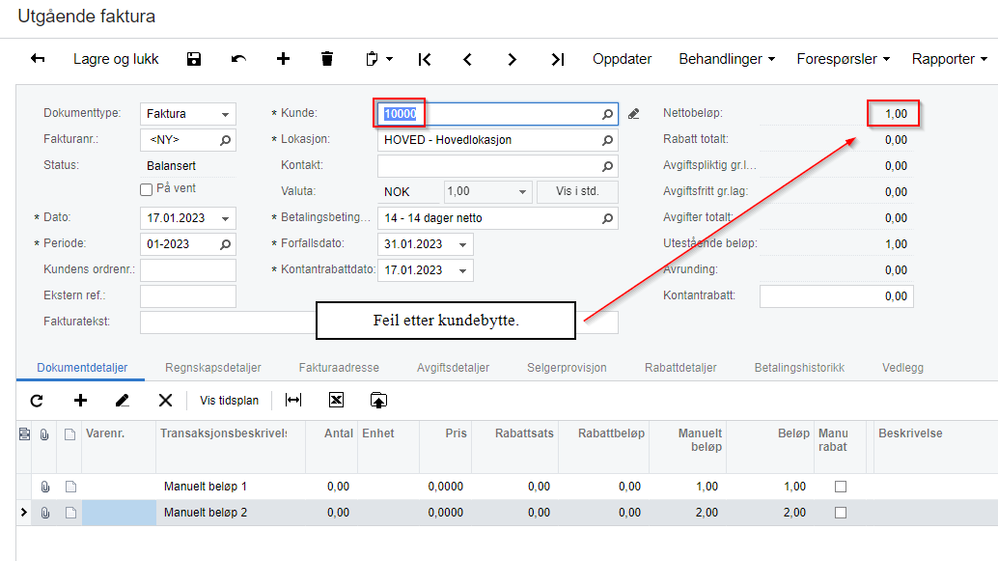The image size is (998, 561).
Task: Click the Vis tidsplan button
Action: point(229,401)
